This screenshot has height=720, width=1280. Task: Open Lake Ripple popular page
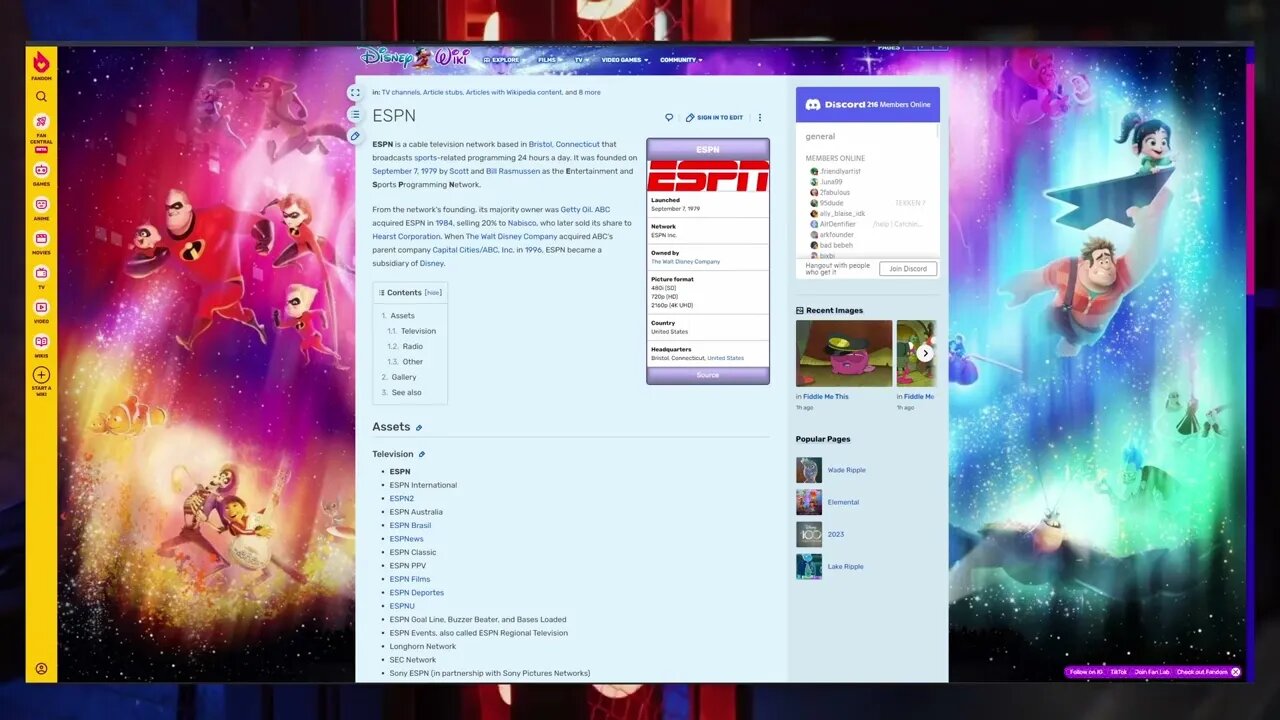click(x=845, y=567)
